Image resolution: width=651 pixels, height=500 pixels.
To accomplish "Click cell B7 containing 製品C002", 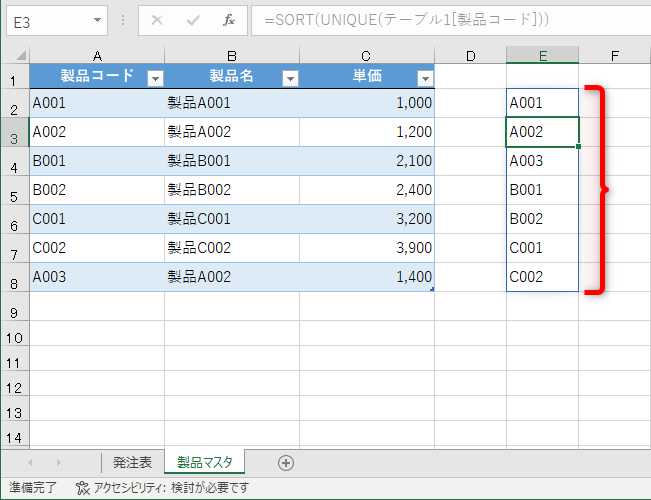I will pos(232,248).
